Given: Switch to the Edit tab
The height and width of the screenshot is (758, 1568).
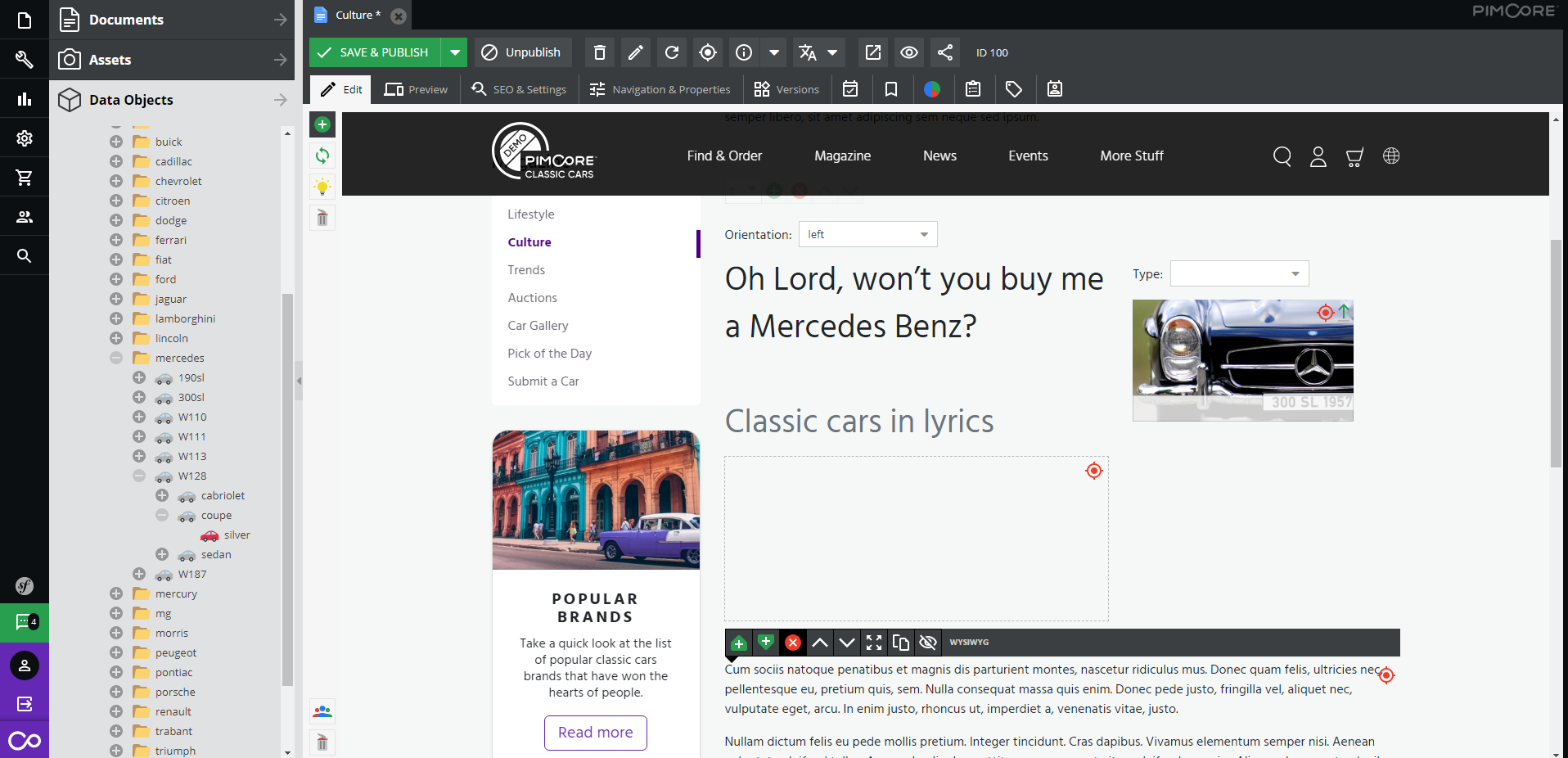Looking at the screenshot, I should coord(341,89).
